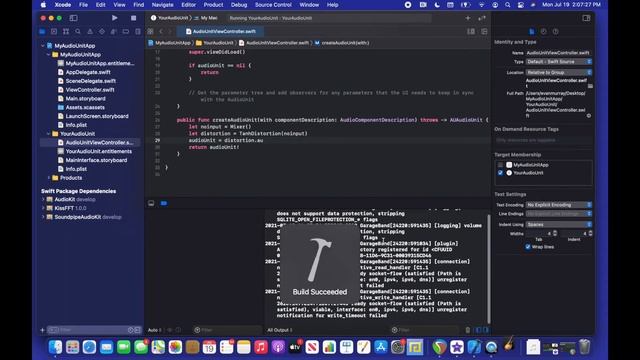Open the Editor menu
This screenshot has height=360, width=640.
[x=188, y=5]
